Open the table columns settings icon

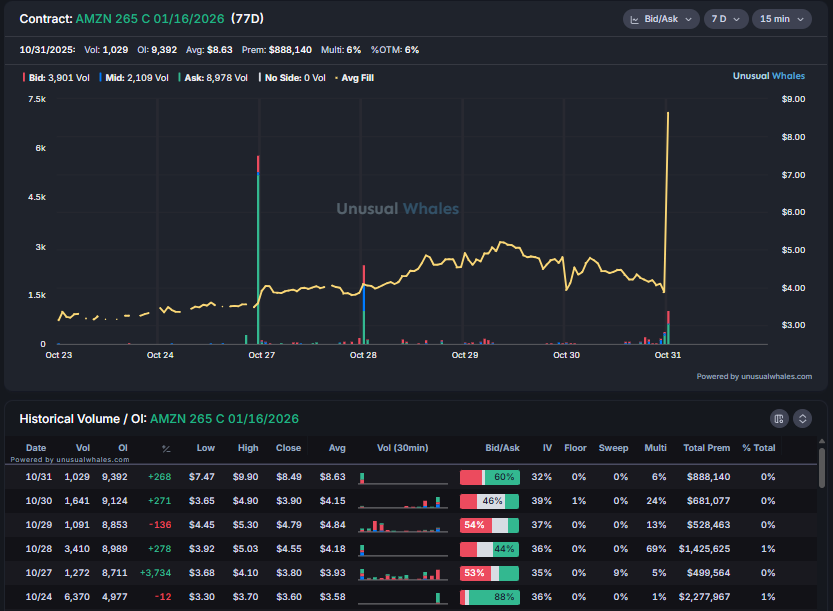(x=780, y=418)
